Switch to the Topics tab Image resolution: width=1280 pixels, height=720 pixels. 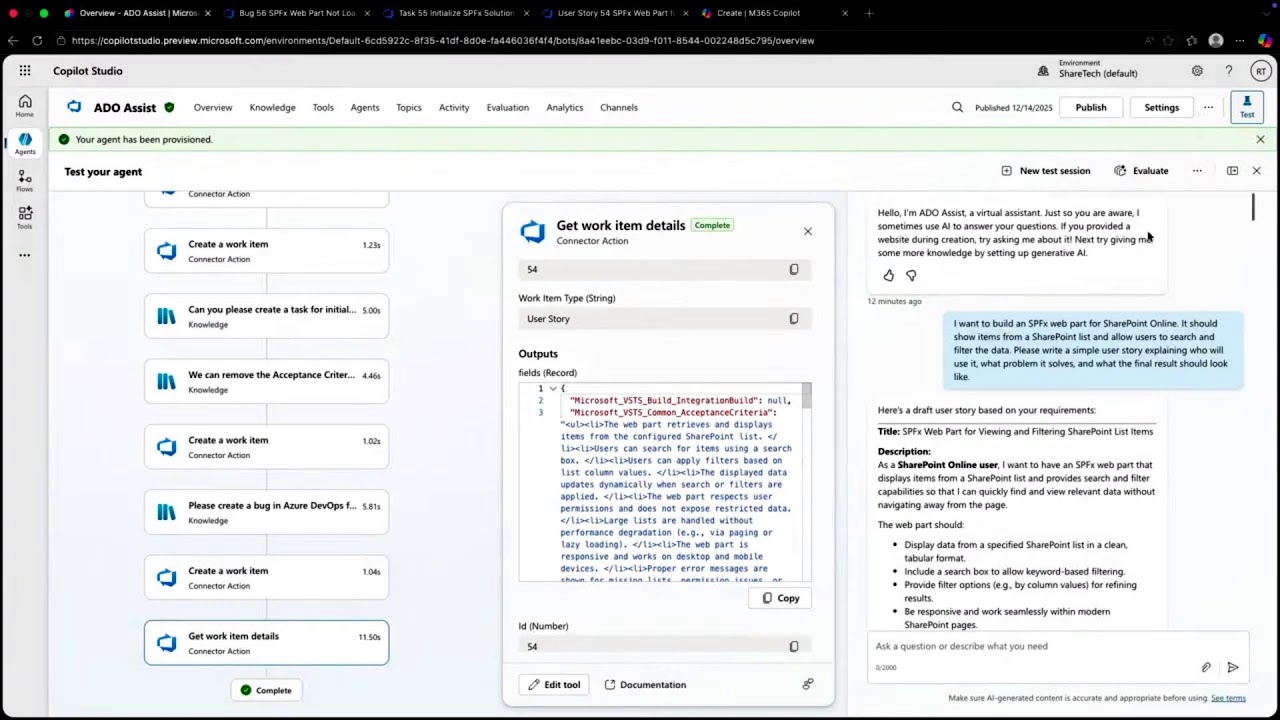click(409, 107)
